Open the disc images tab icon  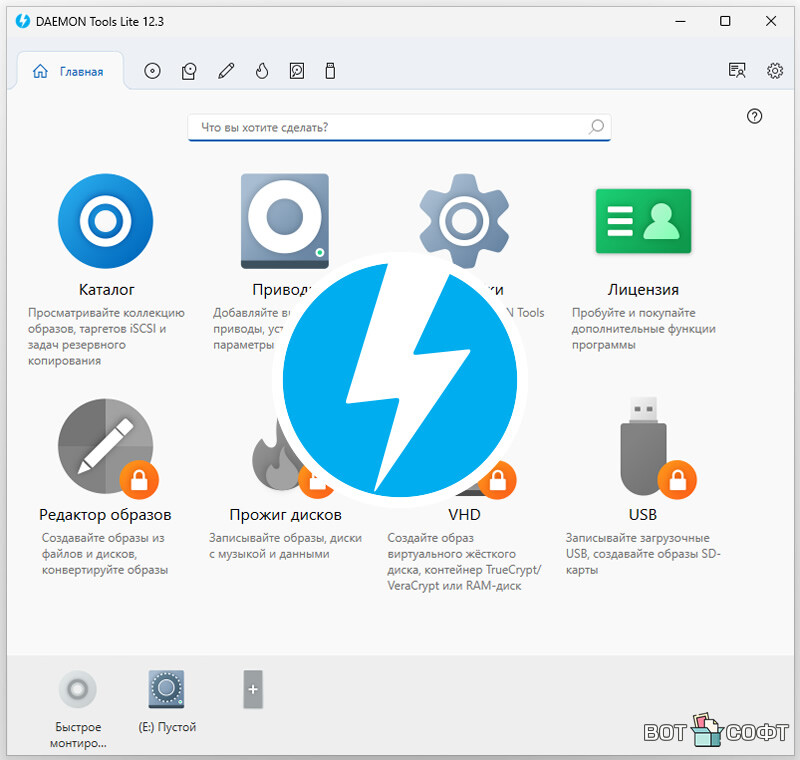coord(152,71)
